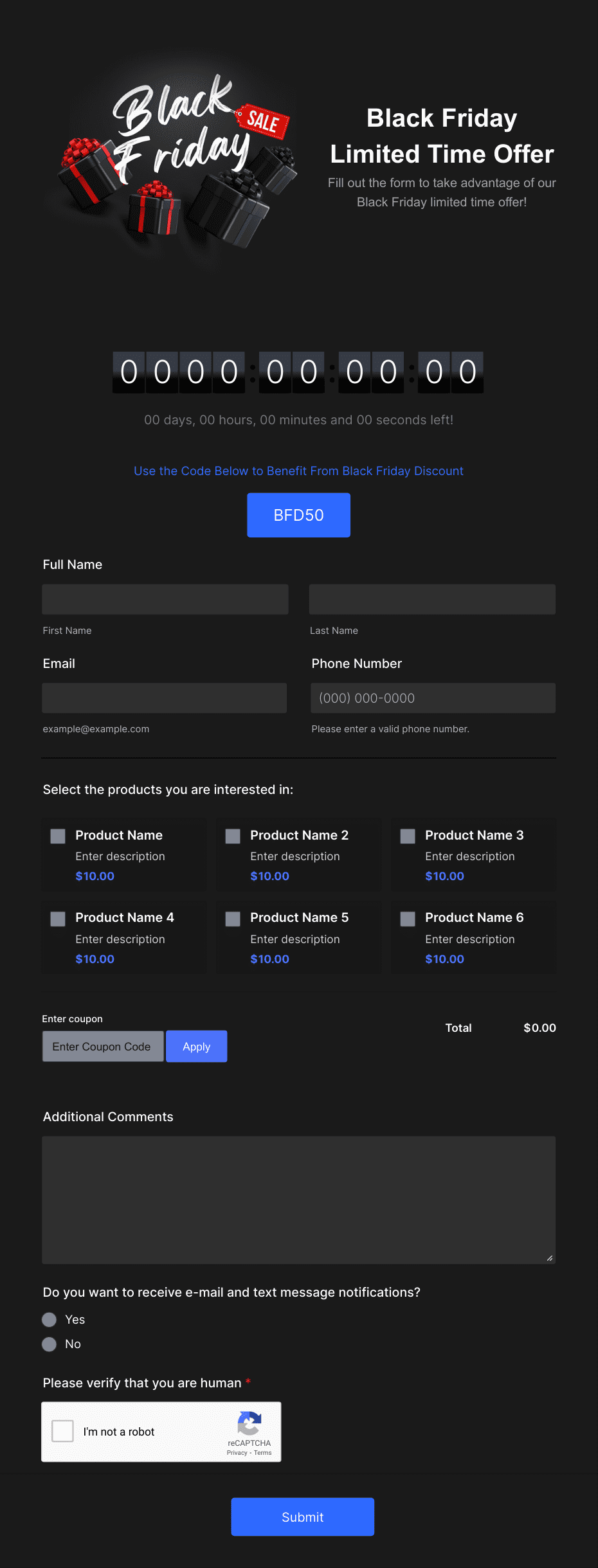Choose Yes for notifications
Screen dimensions: 598x1568
[x=49, y=1320]
